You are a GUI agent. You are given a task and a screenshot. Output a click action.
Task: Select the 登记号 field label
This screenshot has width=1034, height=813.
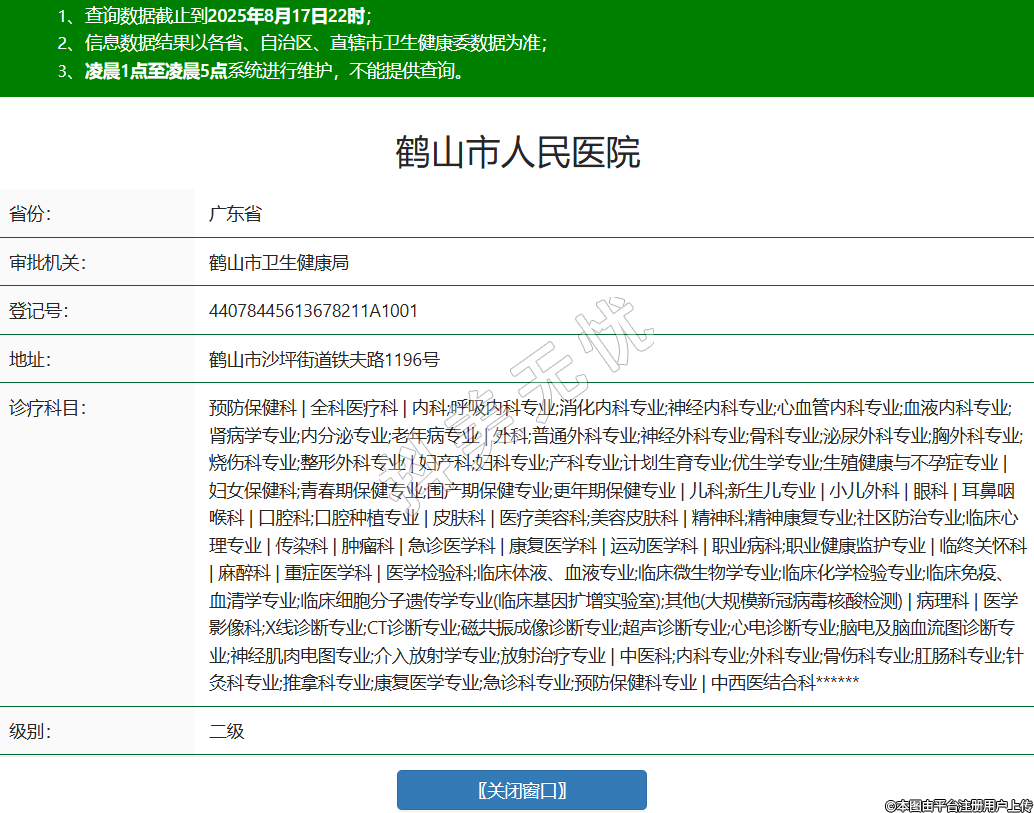tap(39, 310)
